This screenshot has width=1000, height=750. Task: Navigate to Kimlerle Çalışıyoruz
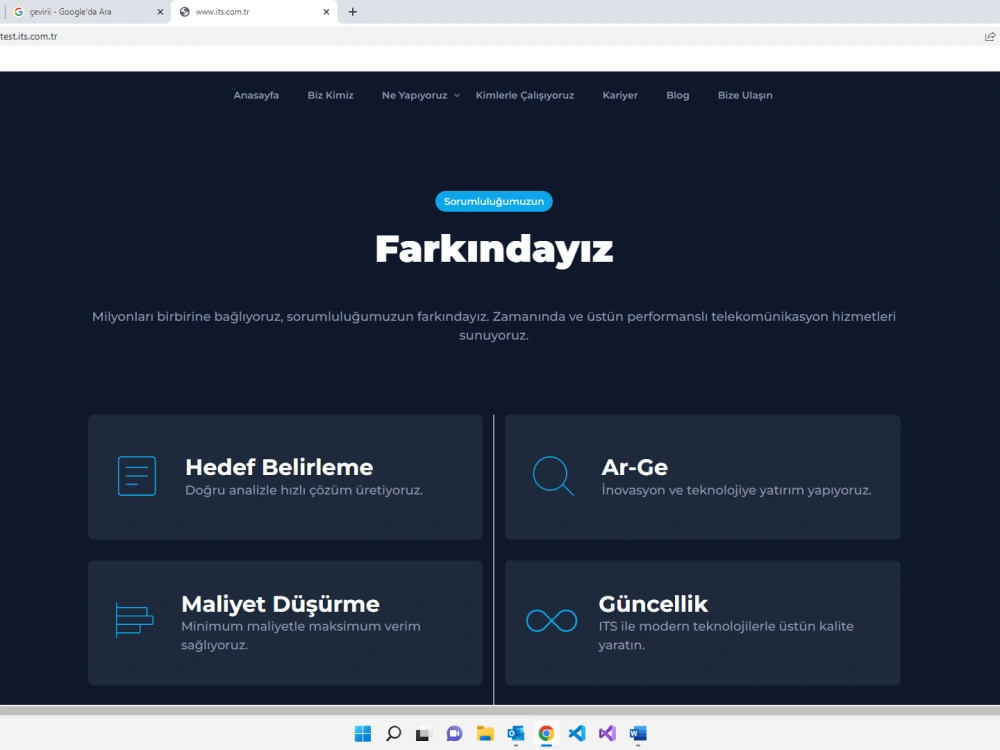pos(525,95)
